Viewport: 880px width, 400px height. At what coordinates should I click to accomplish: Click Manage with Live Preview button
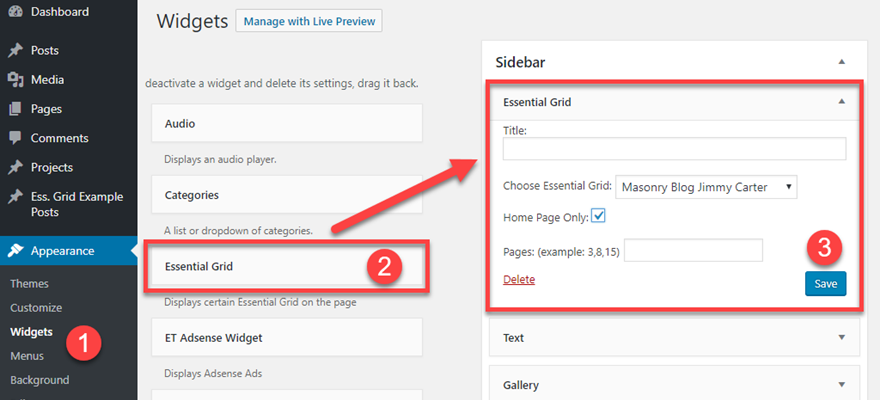(309, 21)
